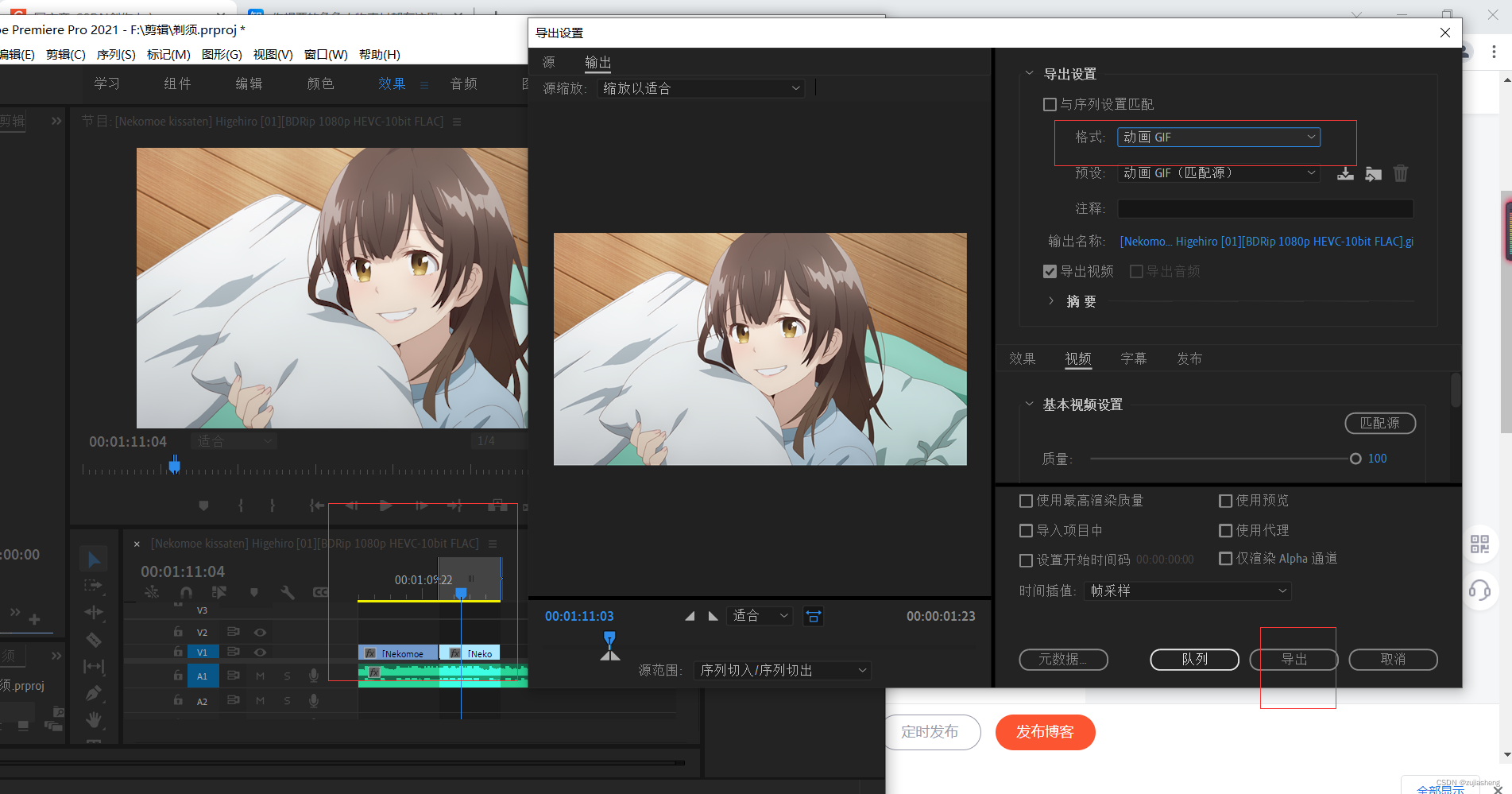Select the Slip tool

(94, 666)
